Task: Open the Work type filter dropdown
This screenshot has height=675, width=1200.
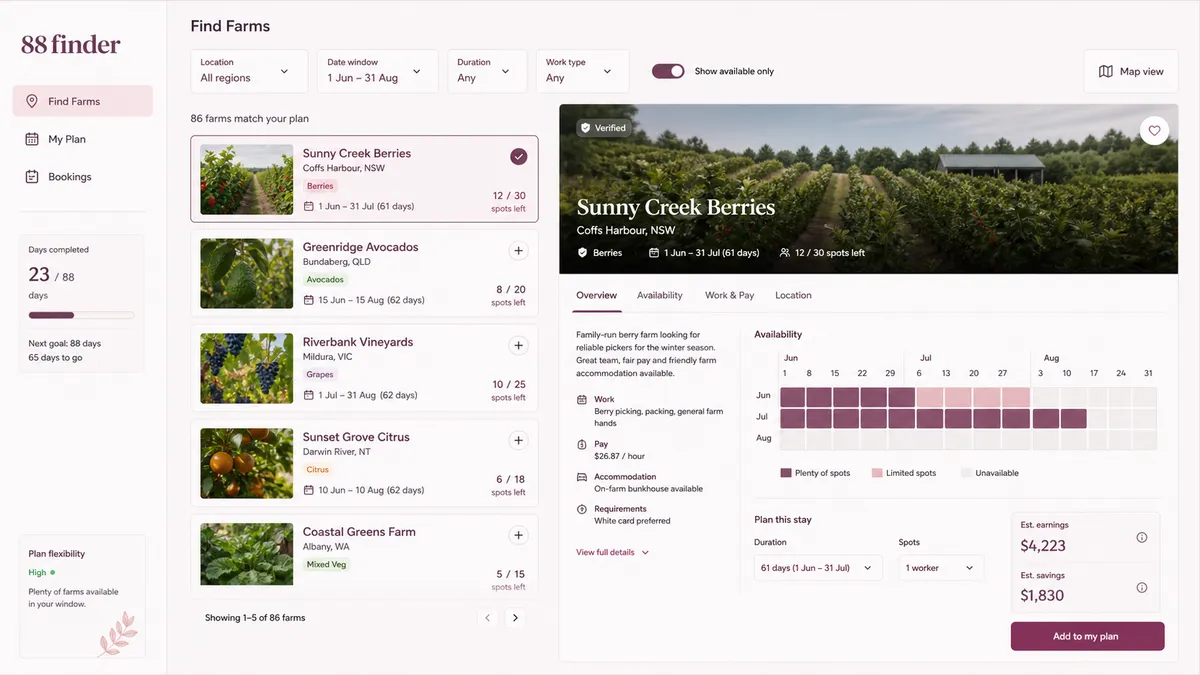Action: click(x=582, y=71)
